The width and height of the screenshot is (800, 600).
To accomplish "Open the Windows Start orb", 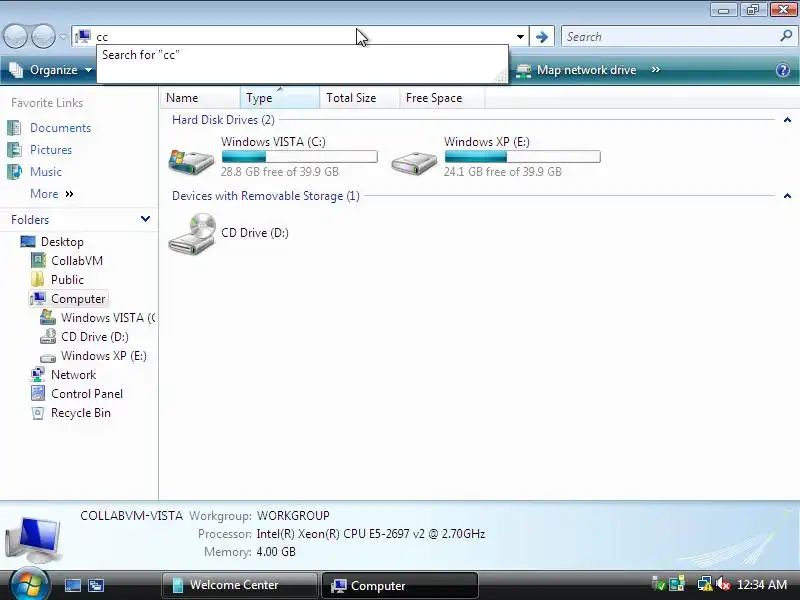I will point(29,584).
